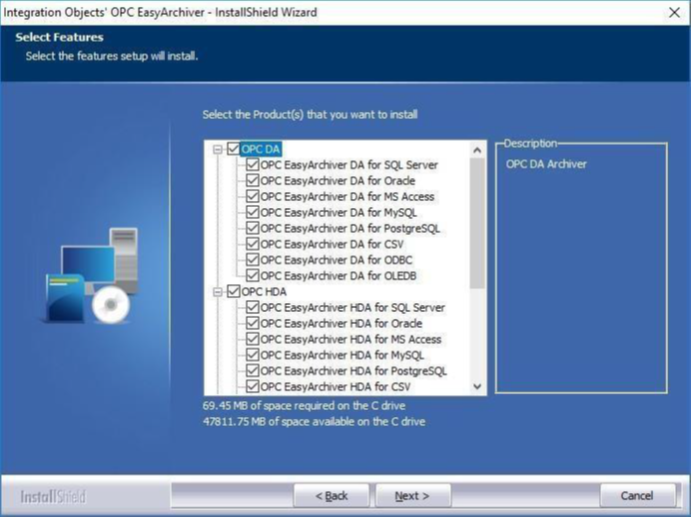Toggle OPC EasyArchiver HDA for PostgreSQL checkbox

point(253,371)
